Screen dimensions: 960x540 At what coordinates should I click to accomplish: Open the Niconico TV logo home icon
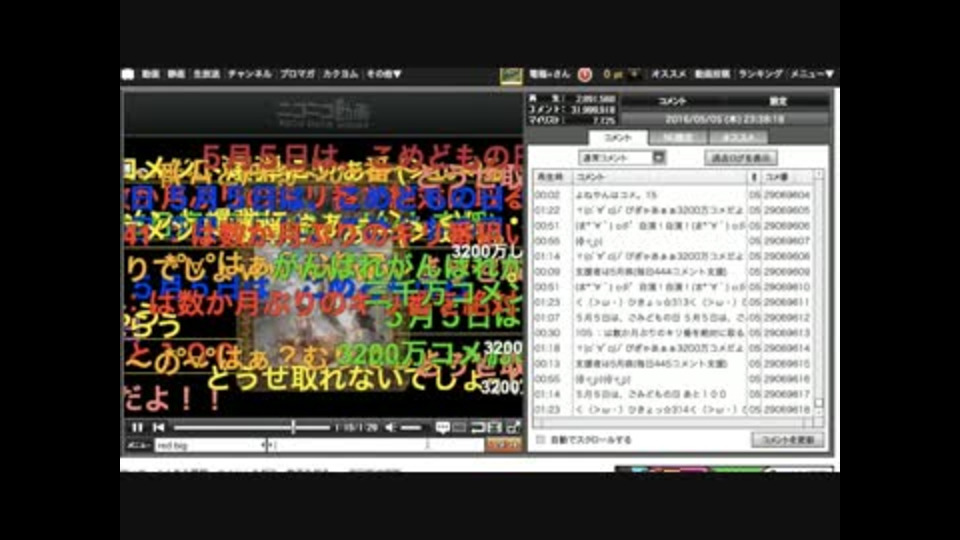click(127, 74)
